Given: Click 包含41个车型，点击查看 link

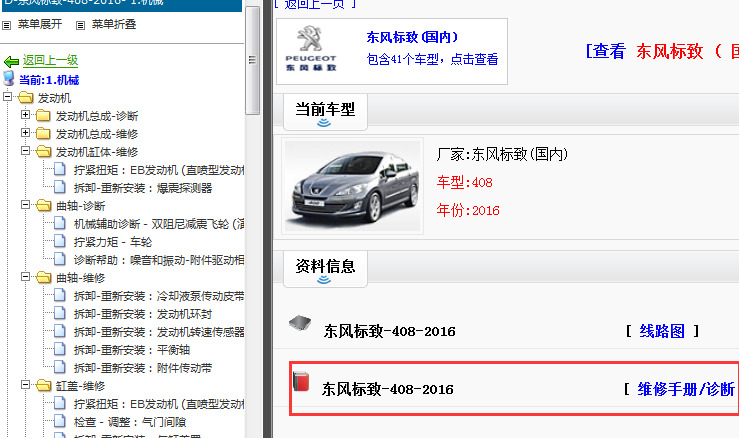Looking at the screenshot, I should tap(432, 59).
